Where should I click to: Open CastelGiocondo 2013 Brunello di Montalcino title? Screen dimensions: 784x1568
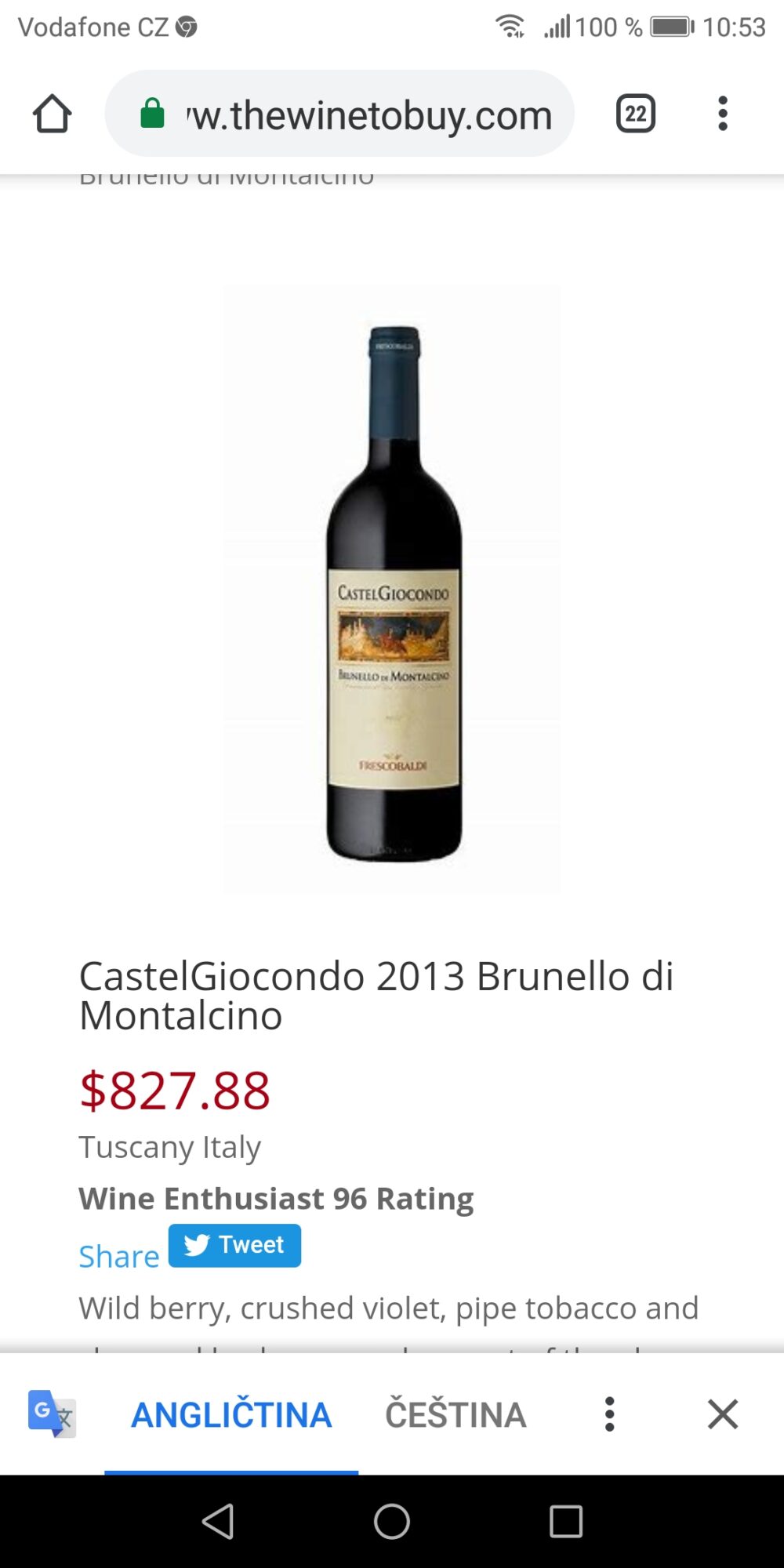coord(376,996)
